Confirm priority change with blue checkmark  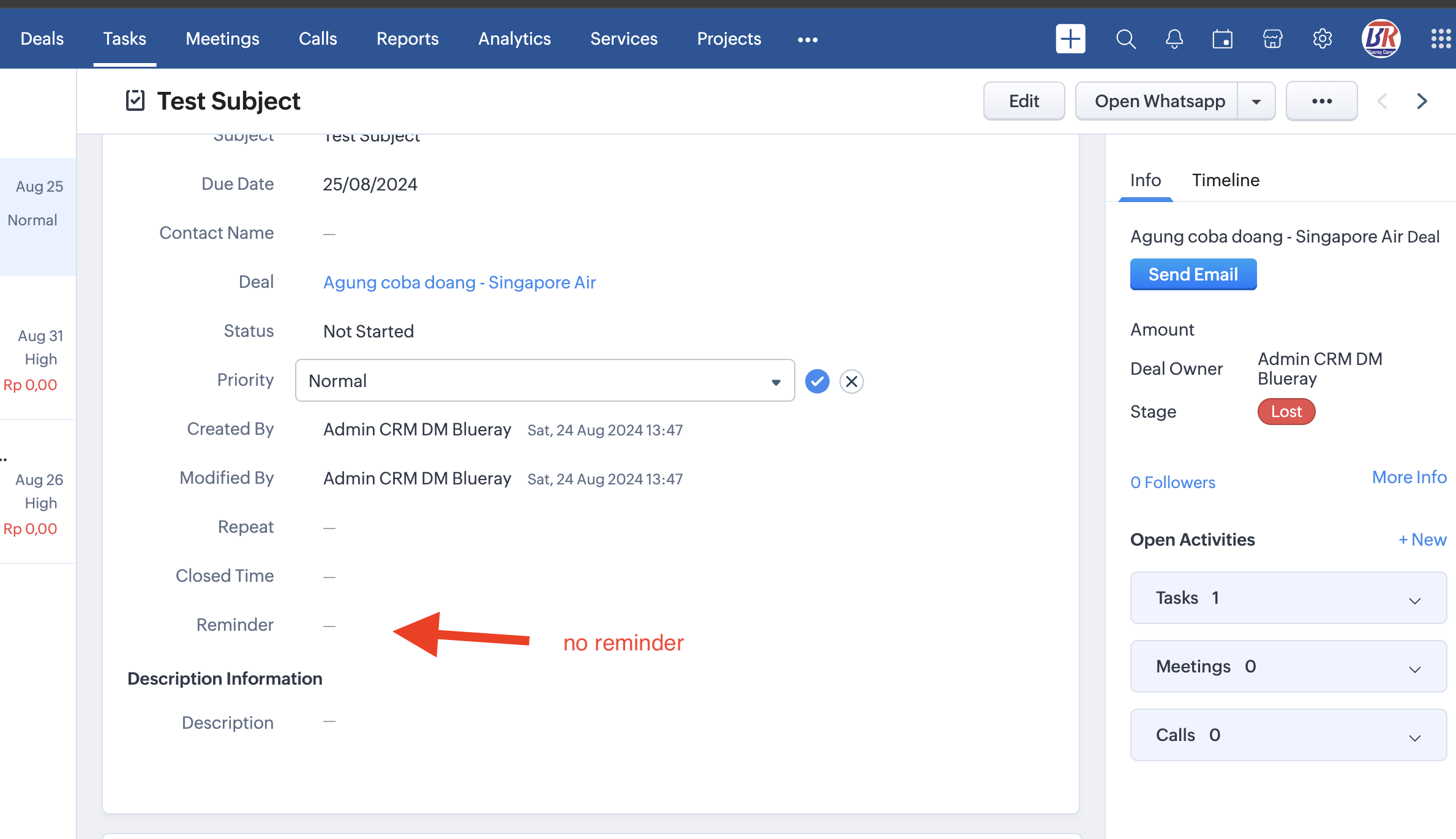point(817,381)
